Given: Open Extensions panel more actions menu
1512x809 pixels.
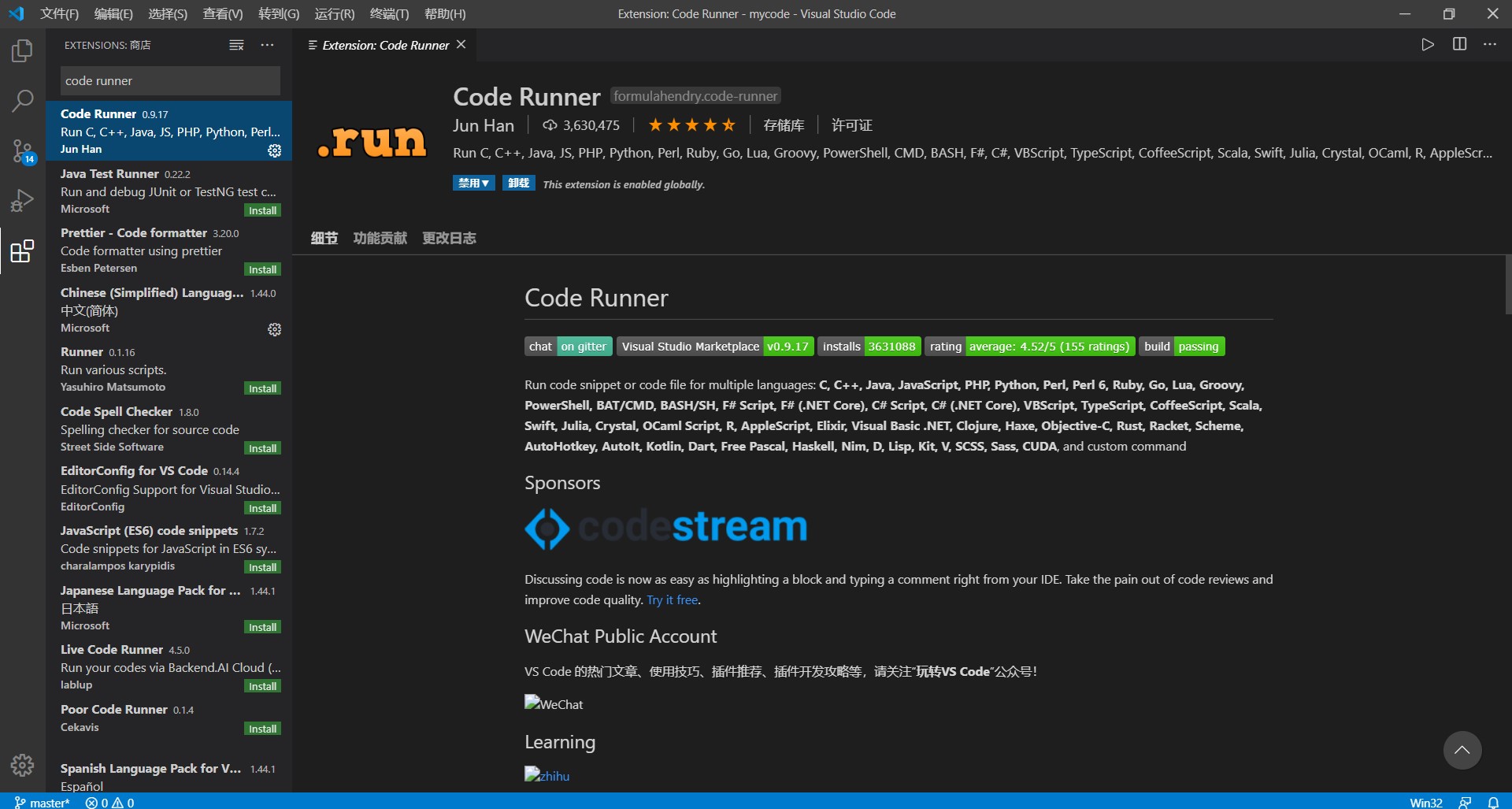Looking at the screenshot, I should (x=268, y=45).
